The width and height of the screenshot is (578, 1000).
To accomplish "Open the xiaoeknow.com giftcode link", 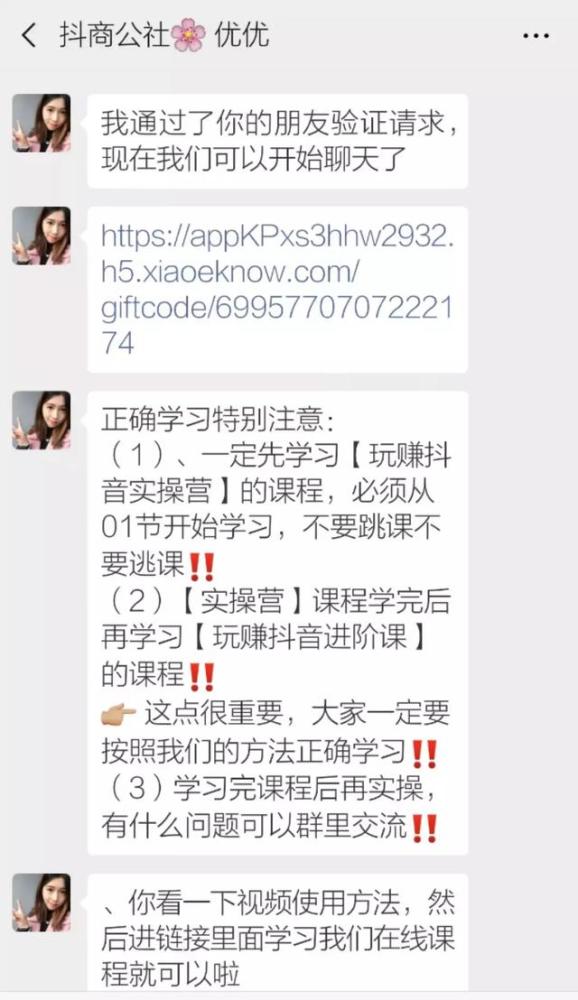I will click(278, 290).
